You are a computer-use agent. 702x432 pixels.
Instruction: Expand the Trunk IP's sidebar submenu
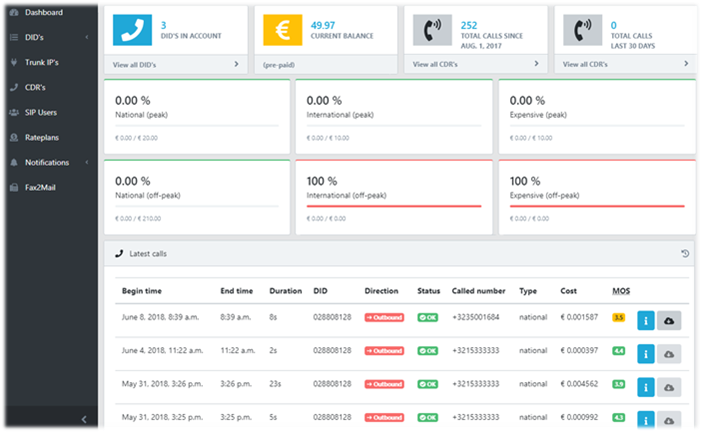click(88, 62)
